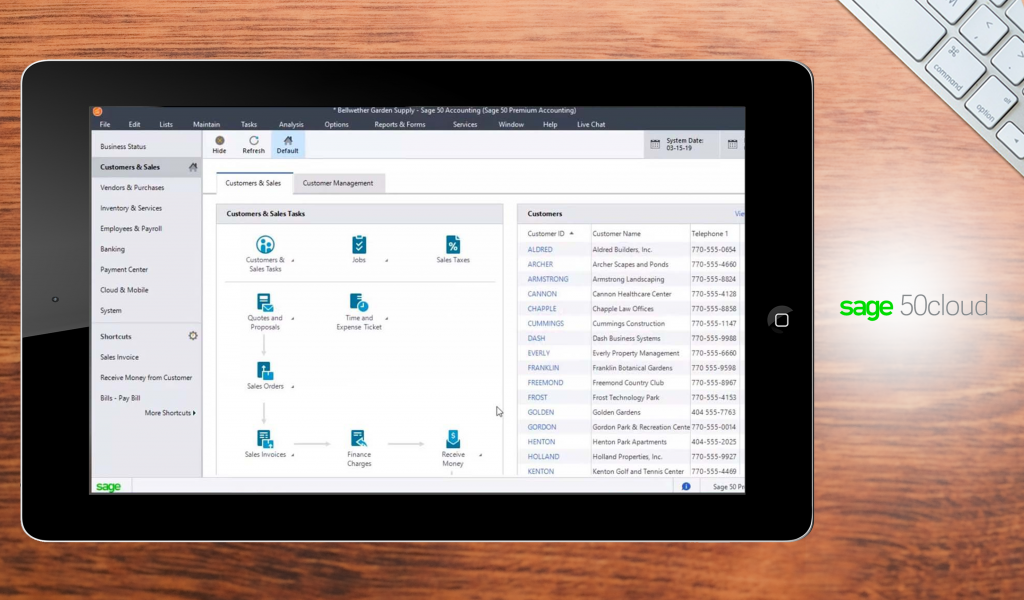Select Vendors & Purchases in the navigation sidebar
The height and width of the screenshot is (600, 1024).
click(x=132, y=188)
